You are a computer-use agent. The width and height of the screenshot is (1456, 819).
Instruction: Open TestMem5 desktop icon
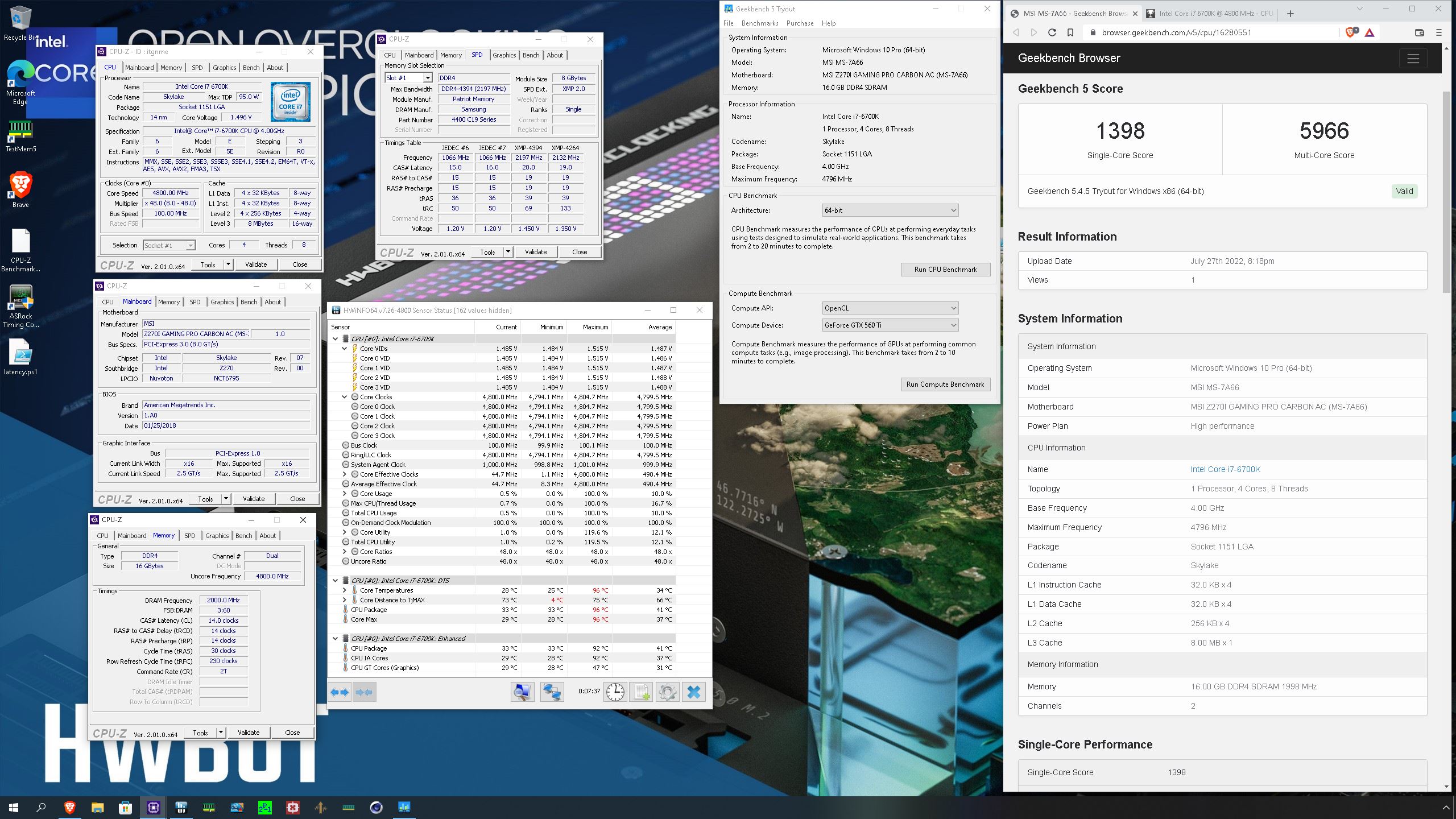20,136
